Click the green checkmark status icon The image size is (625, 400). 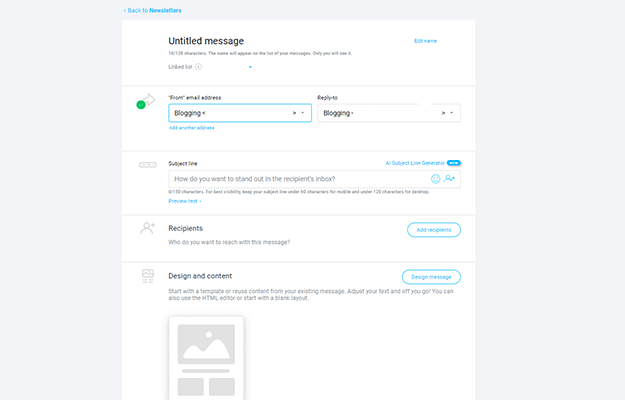141,104
